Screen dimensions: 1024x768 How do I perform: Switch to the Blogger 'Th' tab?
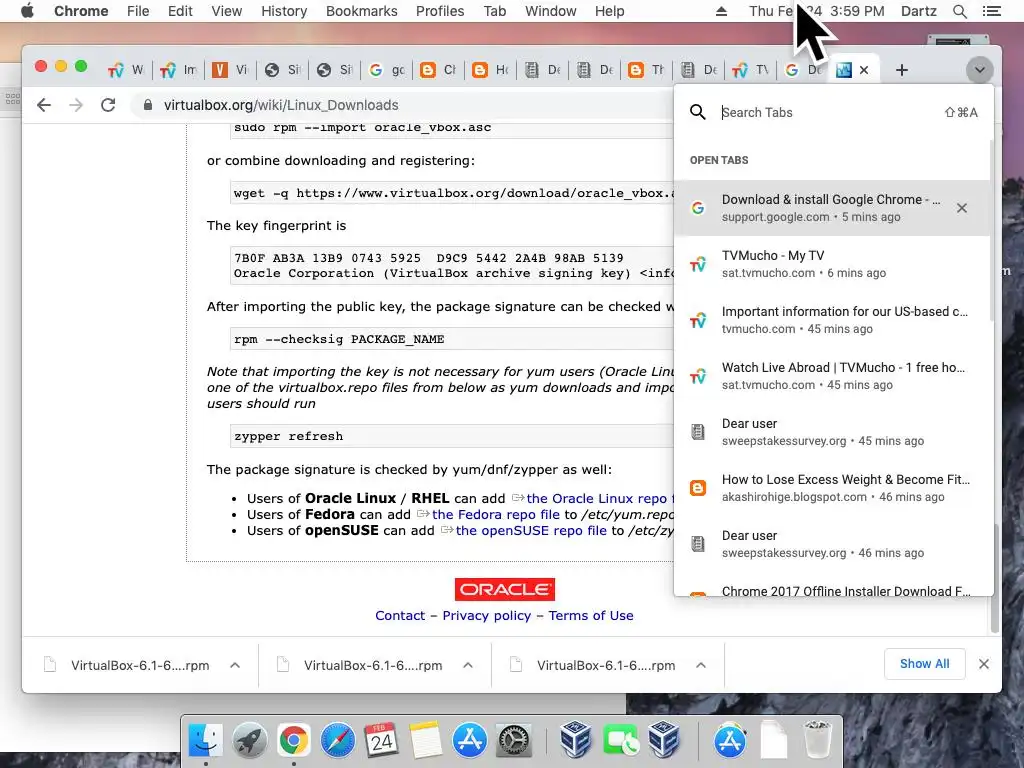pyautogui.click(x=647, y=70)
